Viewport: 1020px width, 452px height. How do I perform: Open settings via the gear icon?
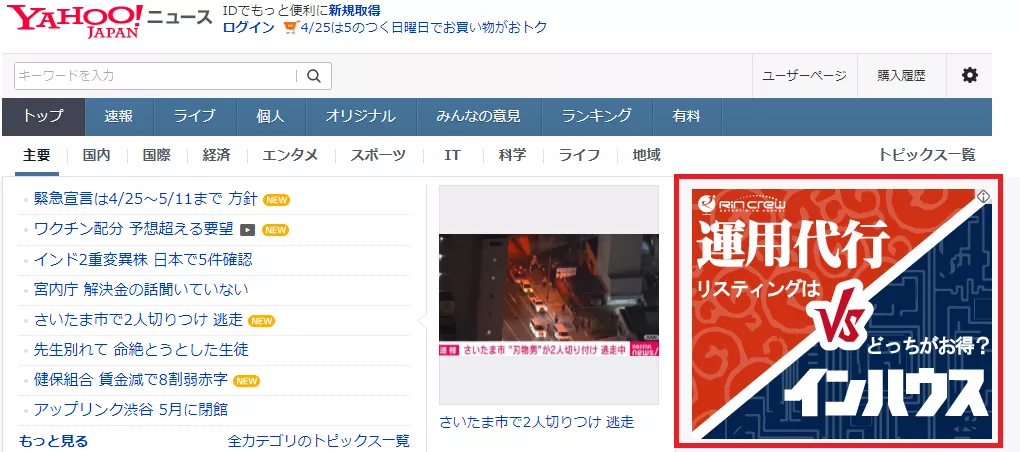(969, 75)
